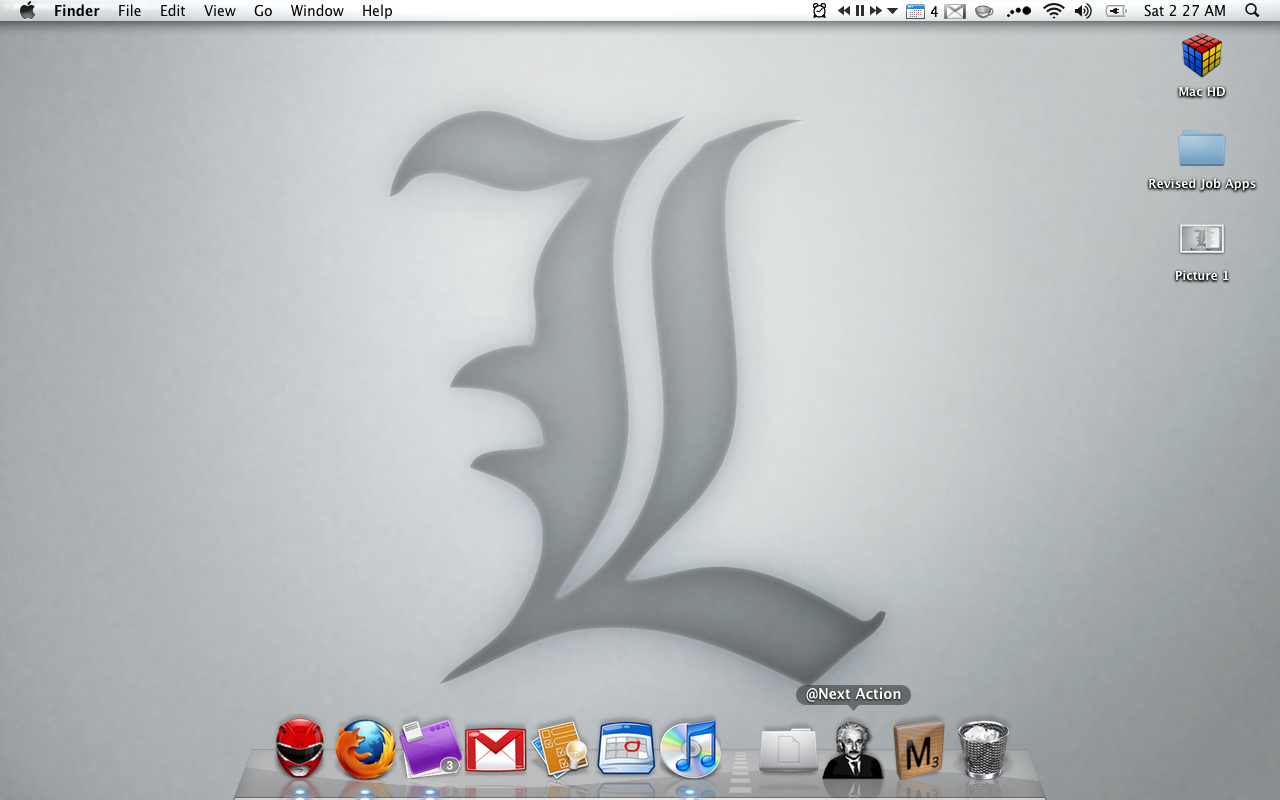Click the coffee cup menu bar icon
1280x800 pixels.
click(x=984, y=11)
